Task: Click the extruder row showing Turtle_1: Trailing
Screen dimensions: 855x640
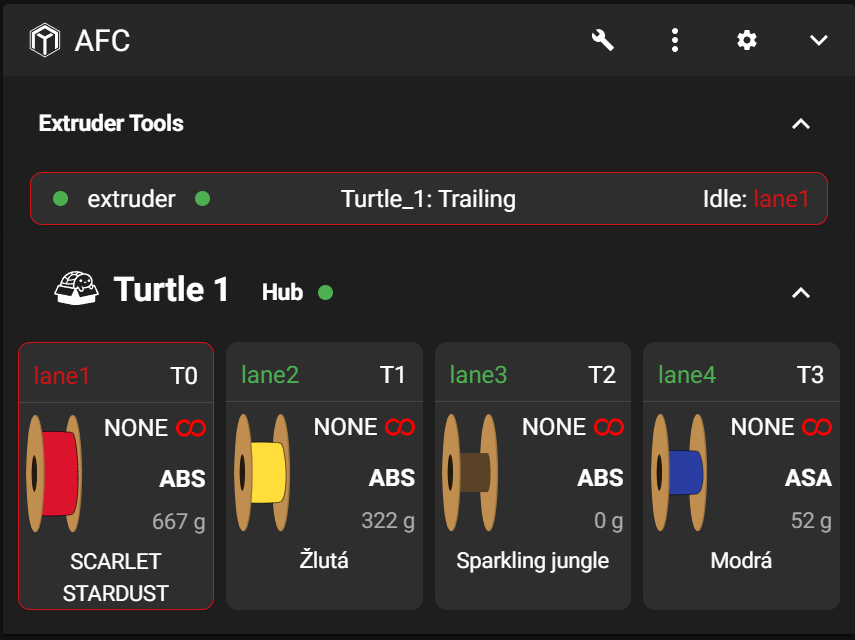Action: point(428,199)
